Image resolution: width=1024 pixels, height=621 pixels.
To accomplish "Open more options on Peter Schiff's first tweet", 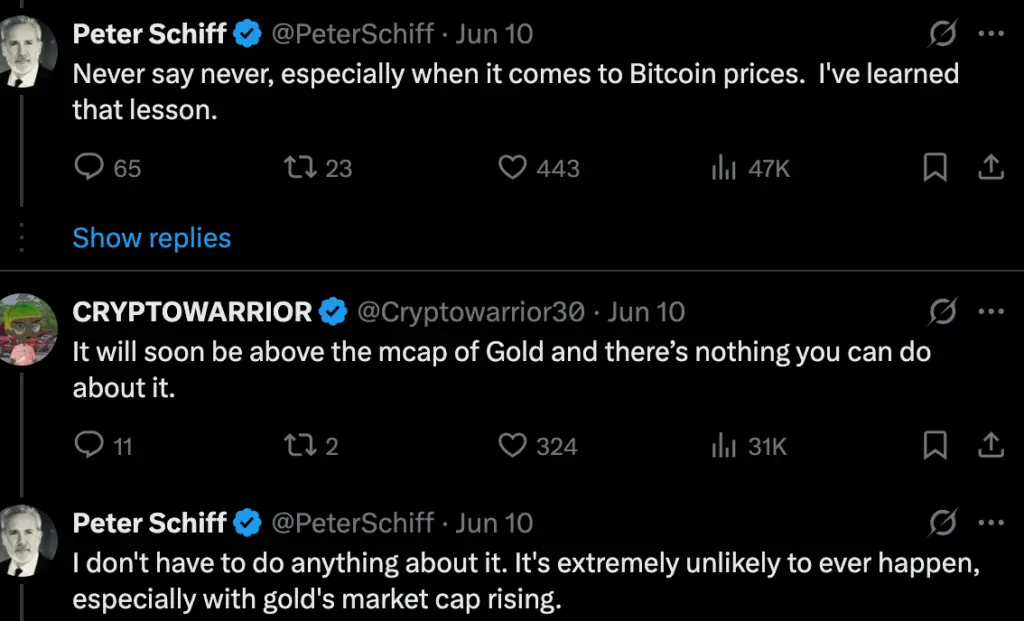I will (990, 34).
